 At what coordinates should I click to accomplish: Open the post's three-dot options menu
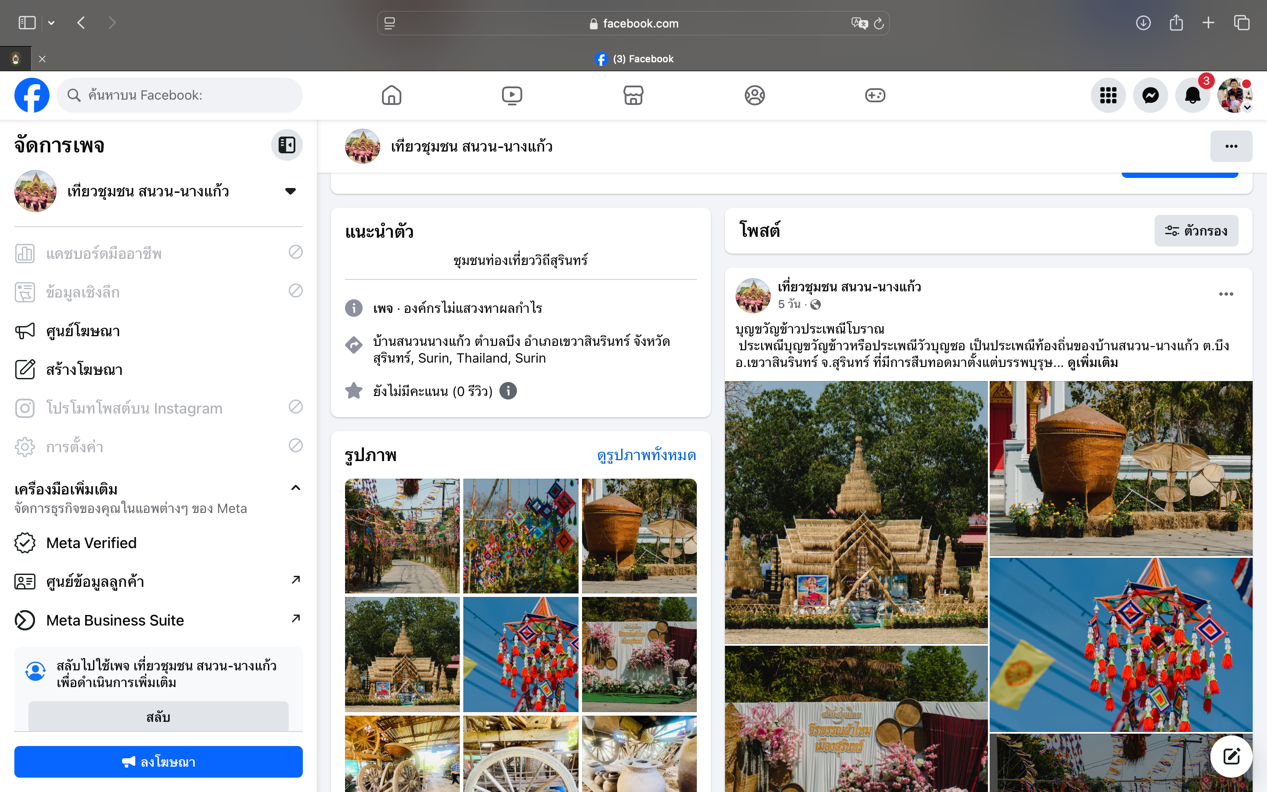(1226, 294)
